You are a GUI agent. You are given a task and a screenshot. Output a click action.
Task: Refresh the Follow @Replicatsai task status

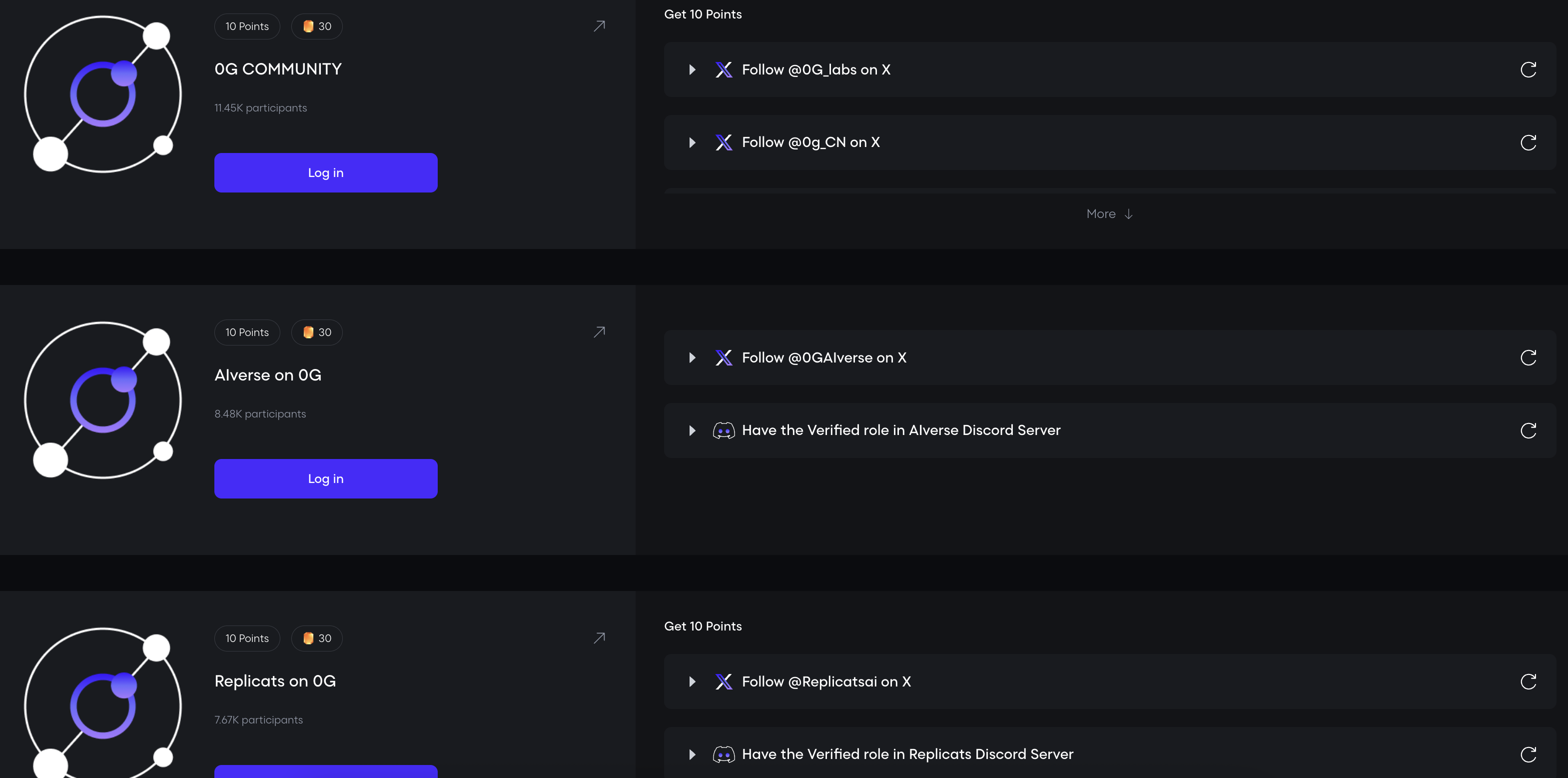1528,681
